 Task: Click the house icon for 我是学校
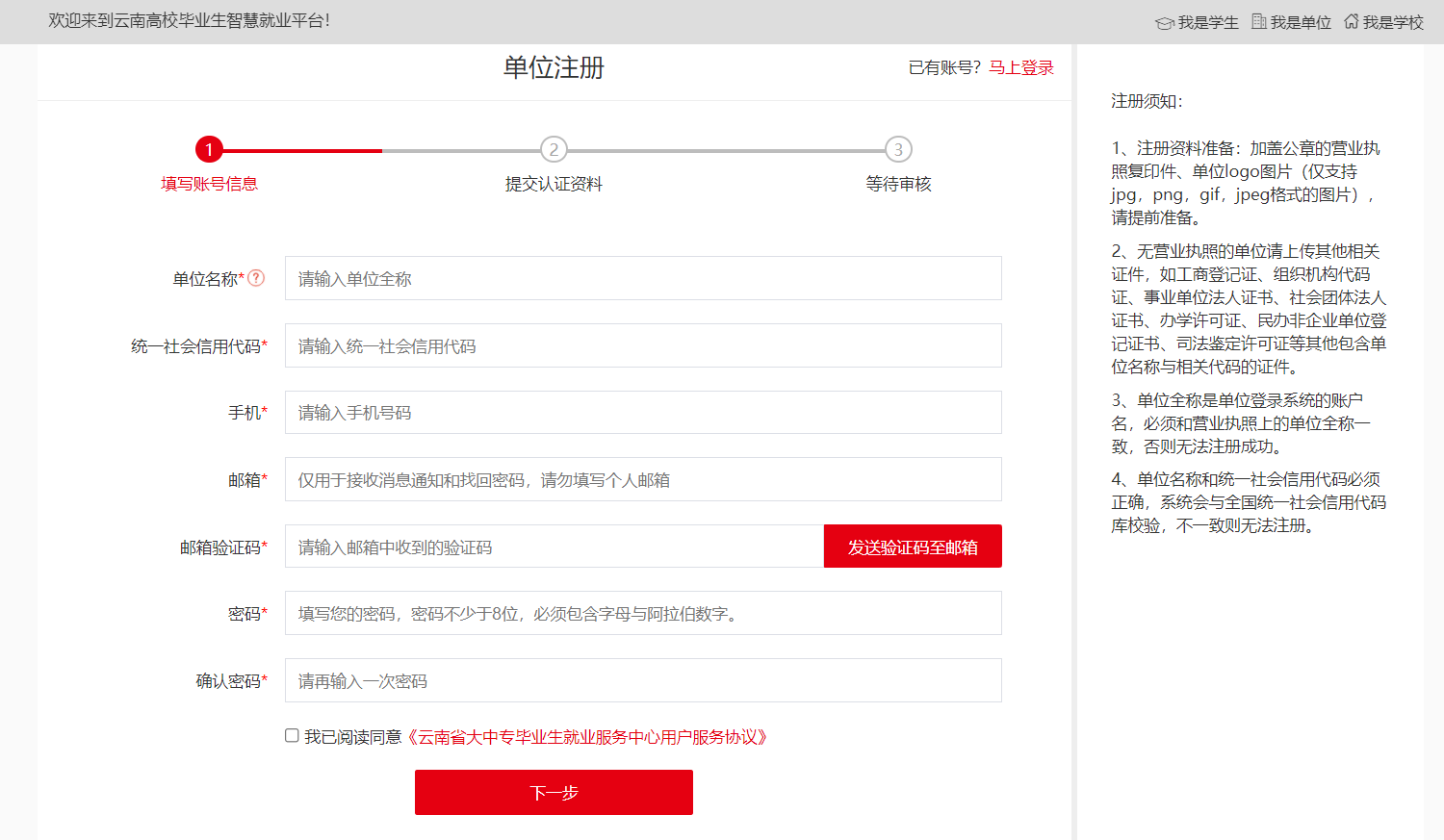(x=1351, y=21)
